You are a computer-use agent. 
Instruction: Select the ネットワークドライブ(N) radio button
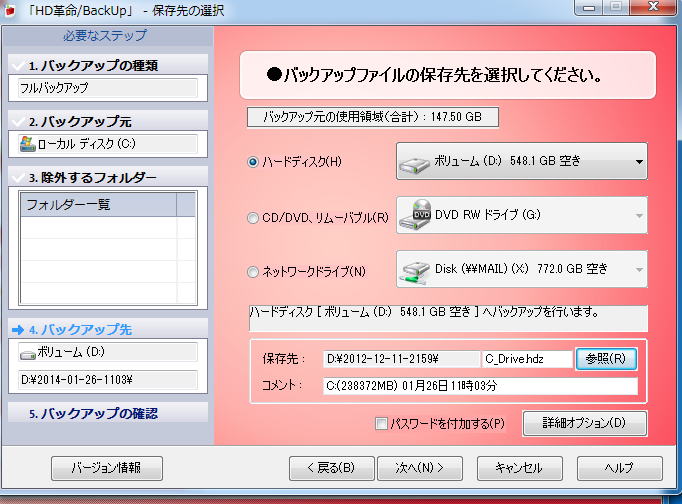point(252,270)
